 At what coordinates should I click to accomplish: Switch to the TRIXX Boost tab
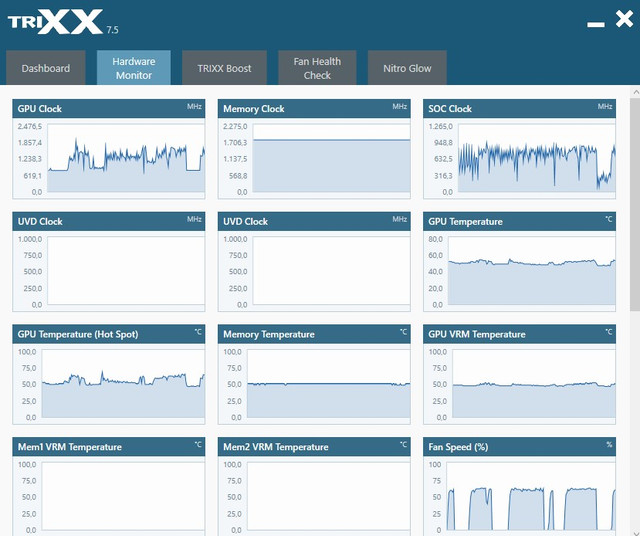tap(224, 68)
